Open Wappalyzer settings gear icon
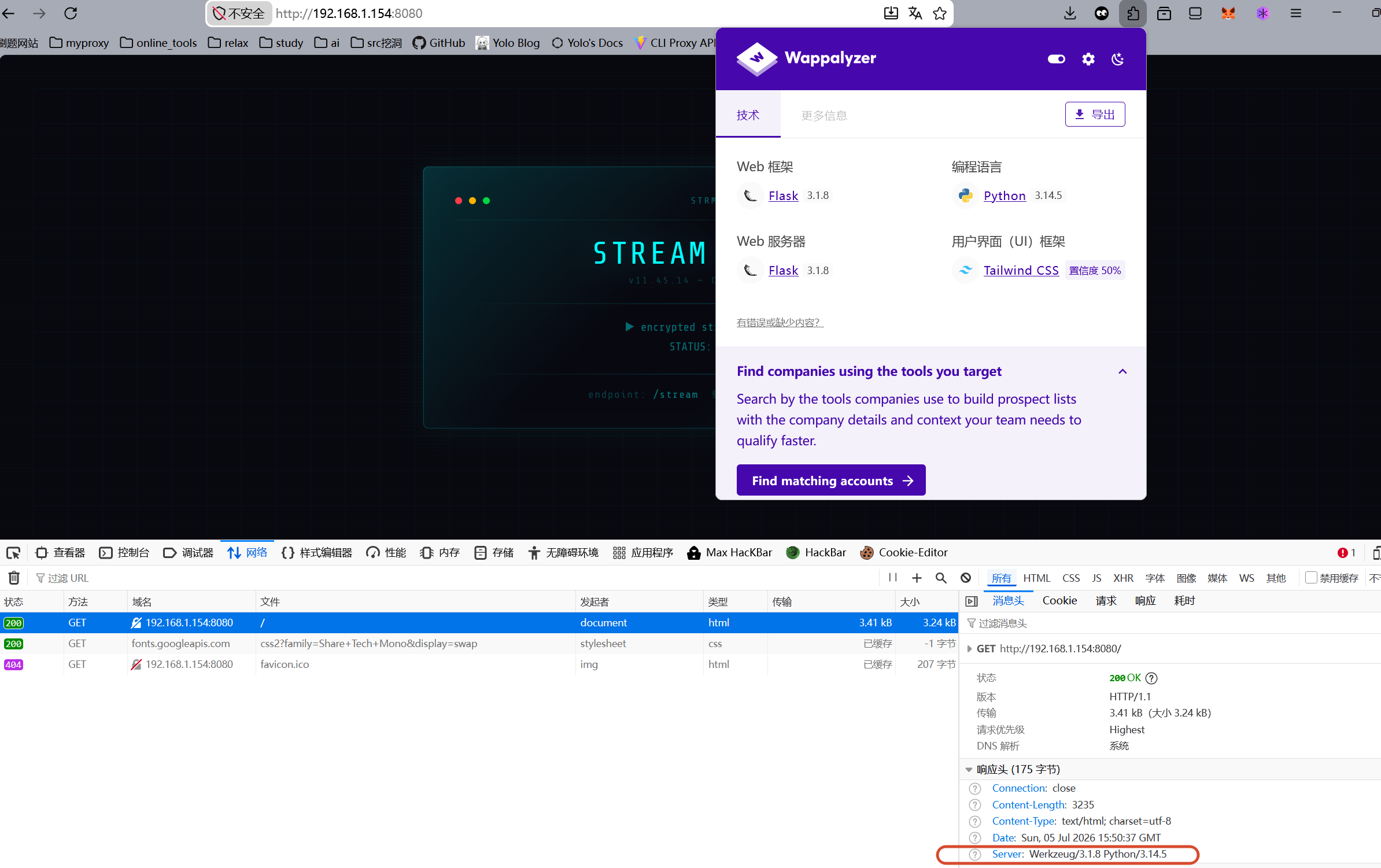1381x868 pixels. click(x=1088, y=59)
